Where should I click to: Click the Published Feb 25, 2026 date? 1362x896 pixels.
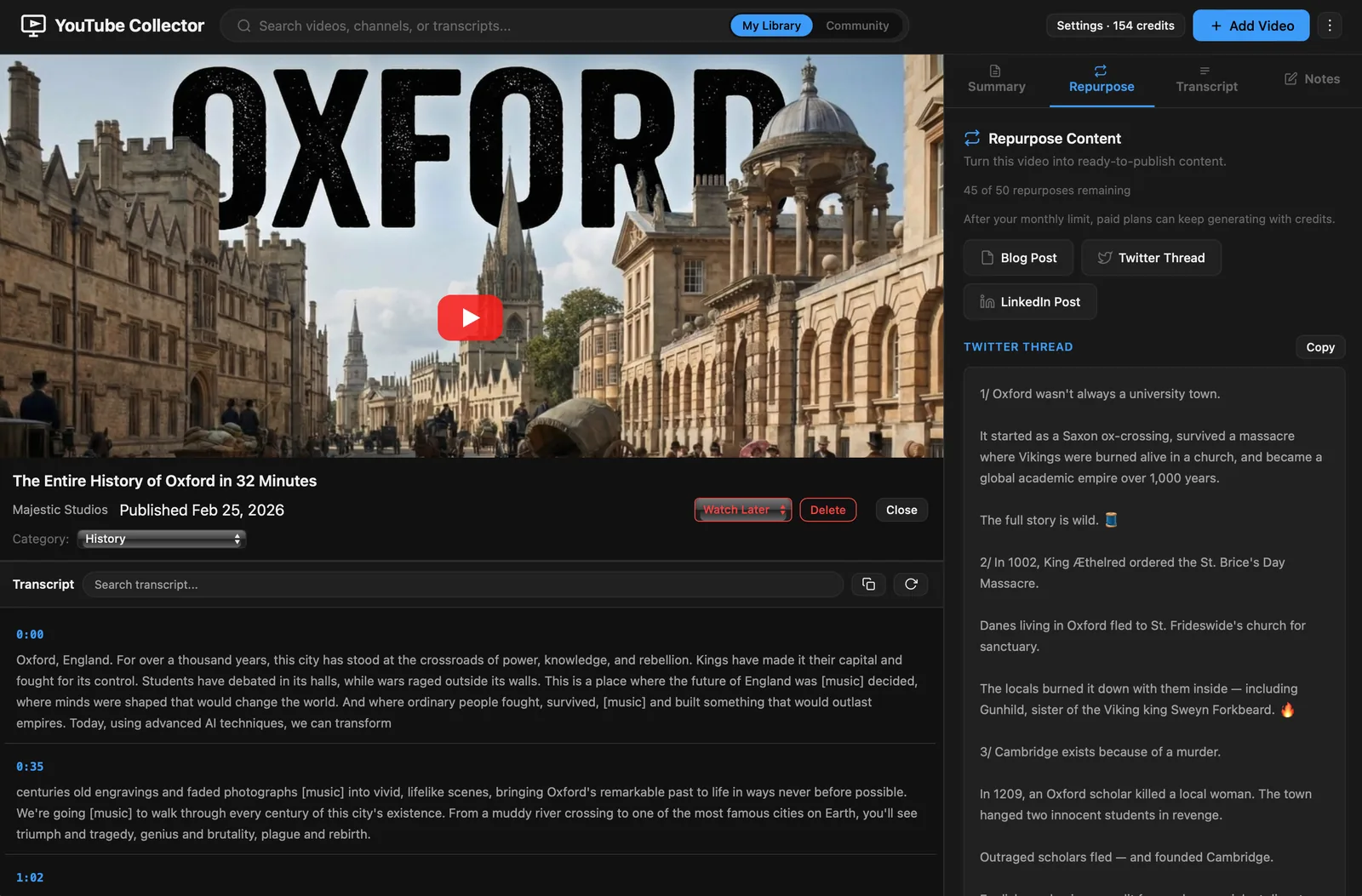coord(202,510)
